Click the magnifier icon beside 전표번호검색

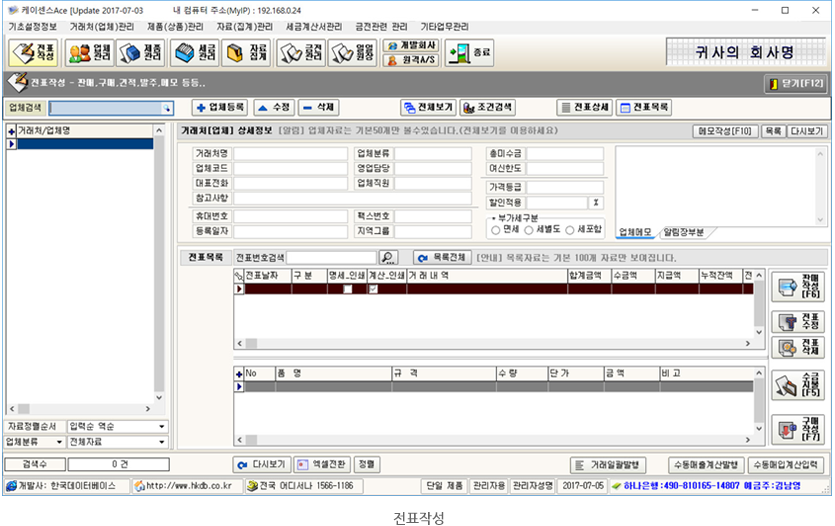(x=390, y=258)
